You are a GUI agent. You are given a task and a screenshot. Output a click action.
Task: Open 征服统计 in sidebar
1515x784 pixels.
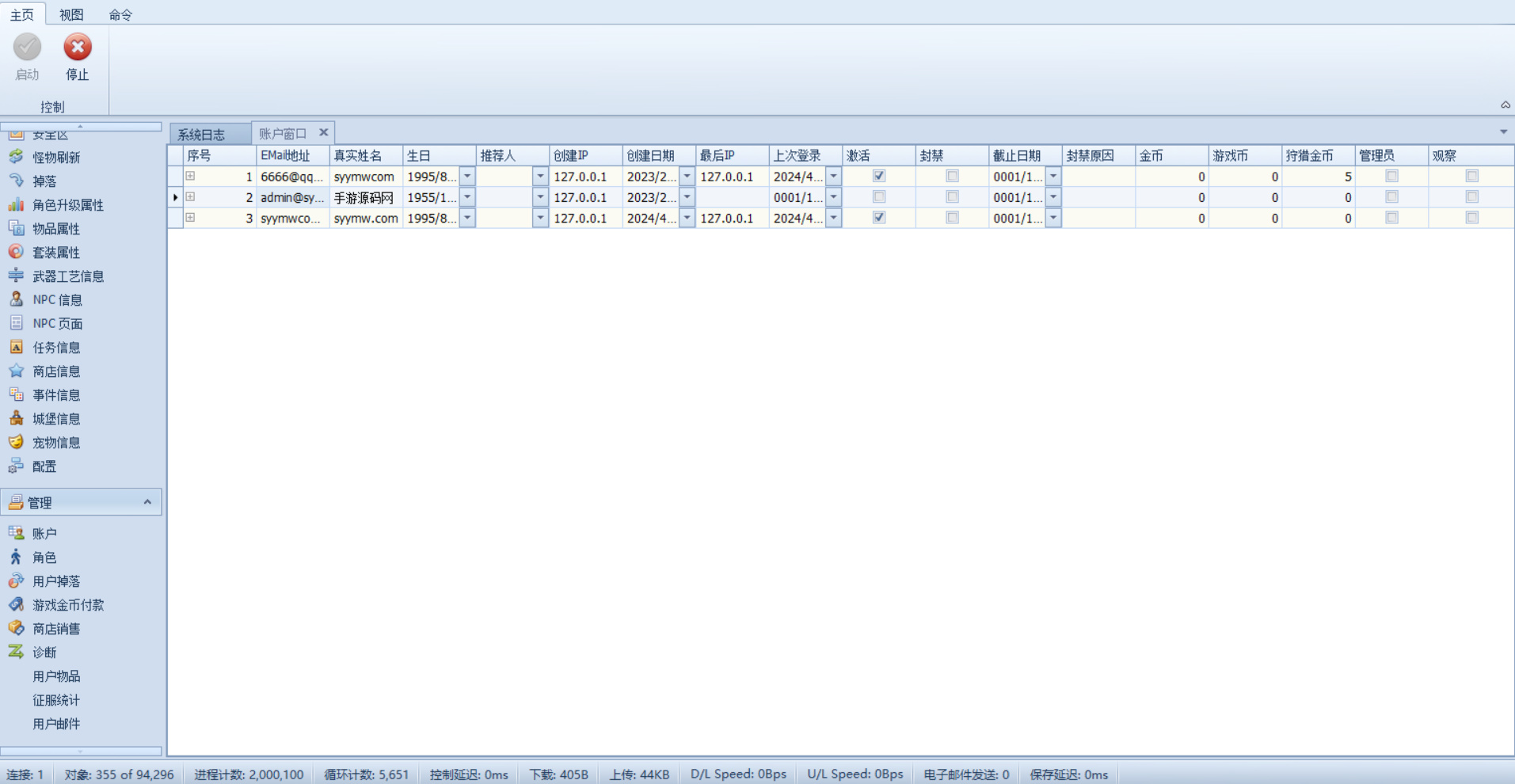(56, 700)
